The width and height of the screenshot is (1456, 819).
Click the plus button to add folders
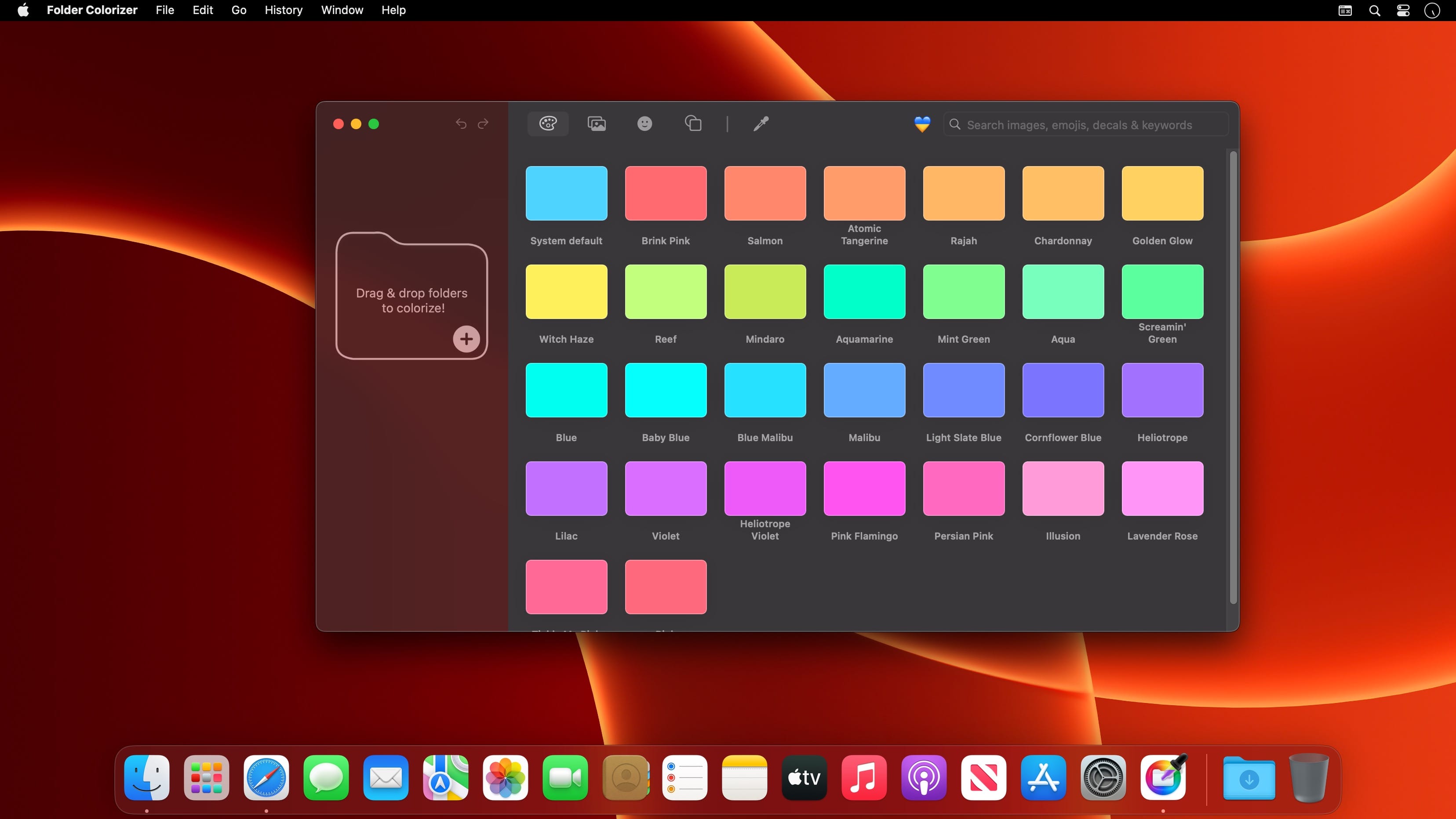pos(466,339)
